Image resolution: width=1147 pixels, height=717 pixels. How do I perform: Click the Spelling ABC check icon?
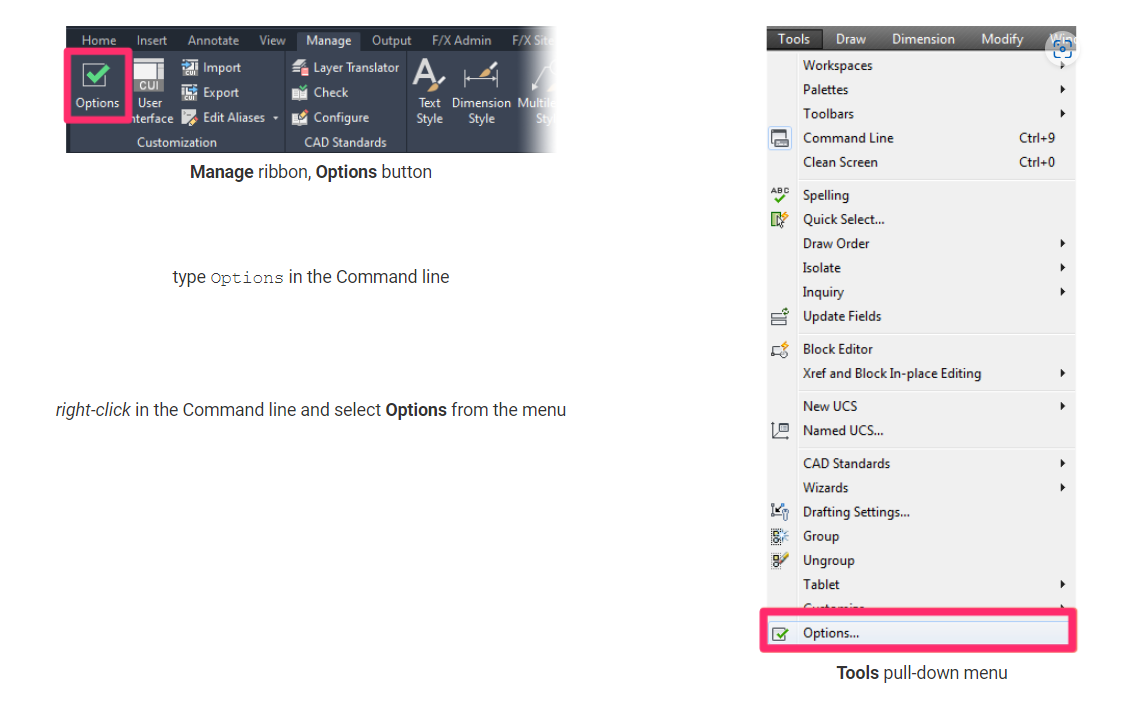780,195
